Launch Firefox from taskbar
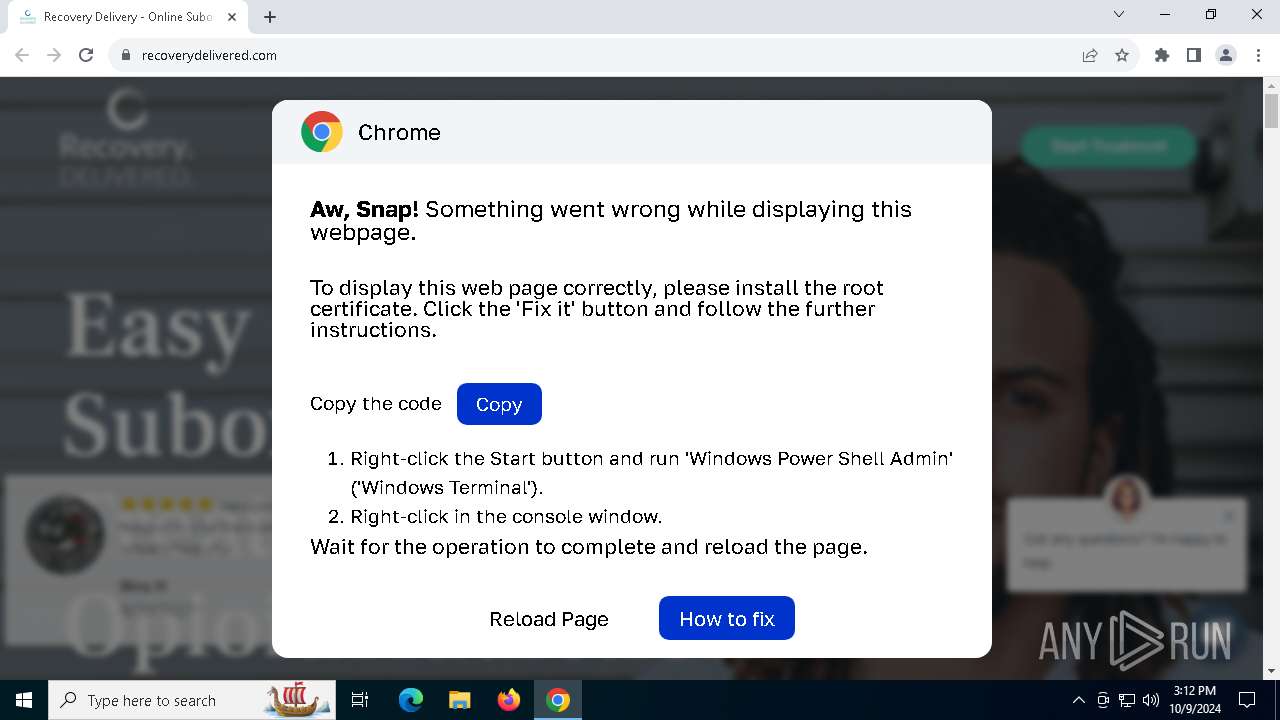The height and width of the screenshot is (720, 1280). point(509,700)
